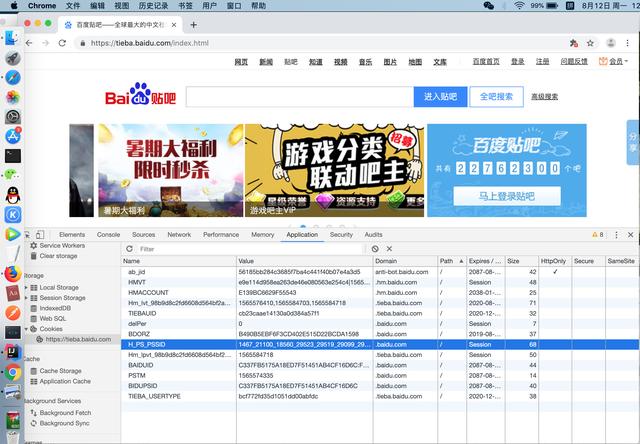Image resolution: width=640 pixels, height=444 pixels.
Task: Open Photos app from the Dock
Action: pyautogui.click(x=13, y=97)
